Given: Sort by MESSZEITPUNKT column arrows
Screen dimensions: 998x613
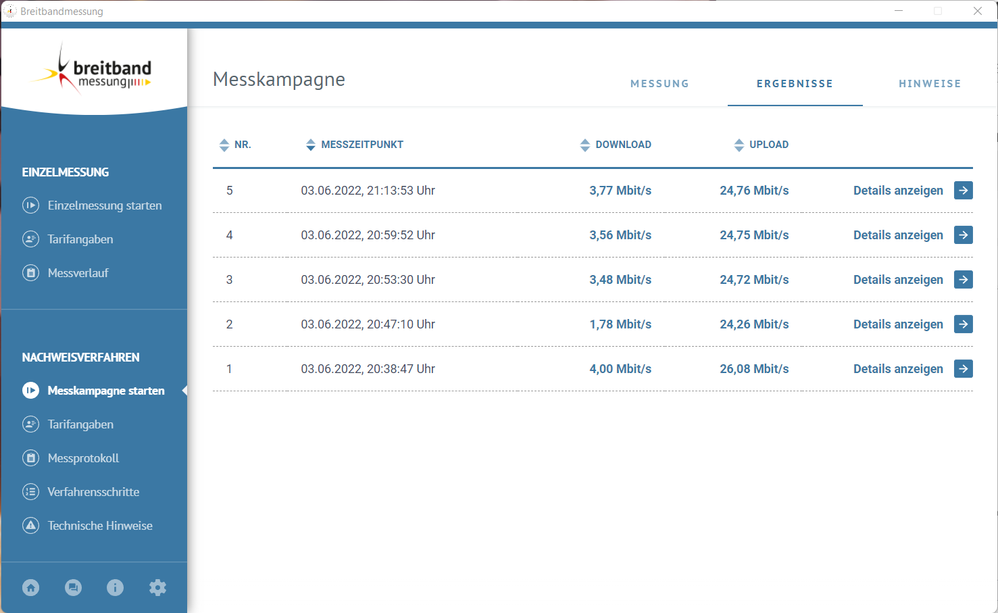Looking at the screenshot, I should (311, 144).
